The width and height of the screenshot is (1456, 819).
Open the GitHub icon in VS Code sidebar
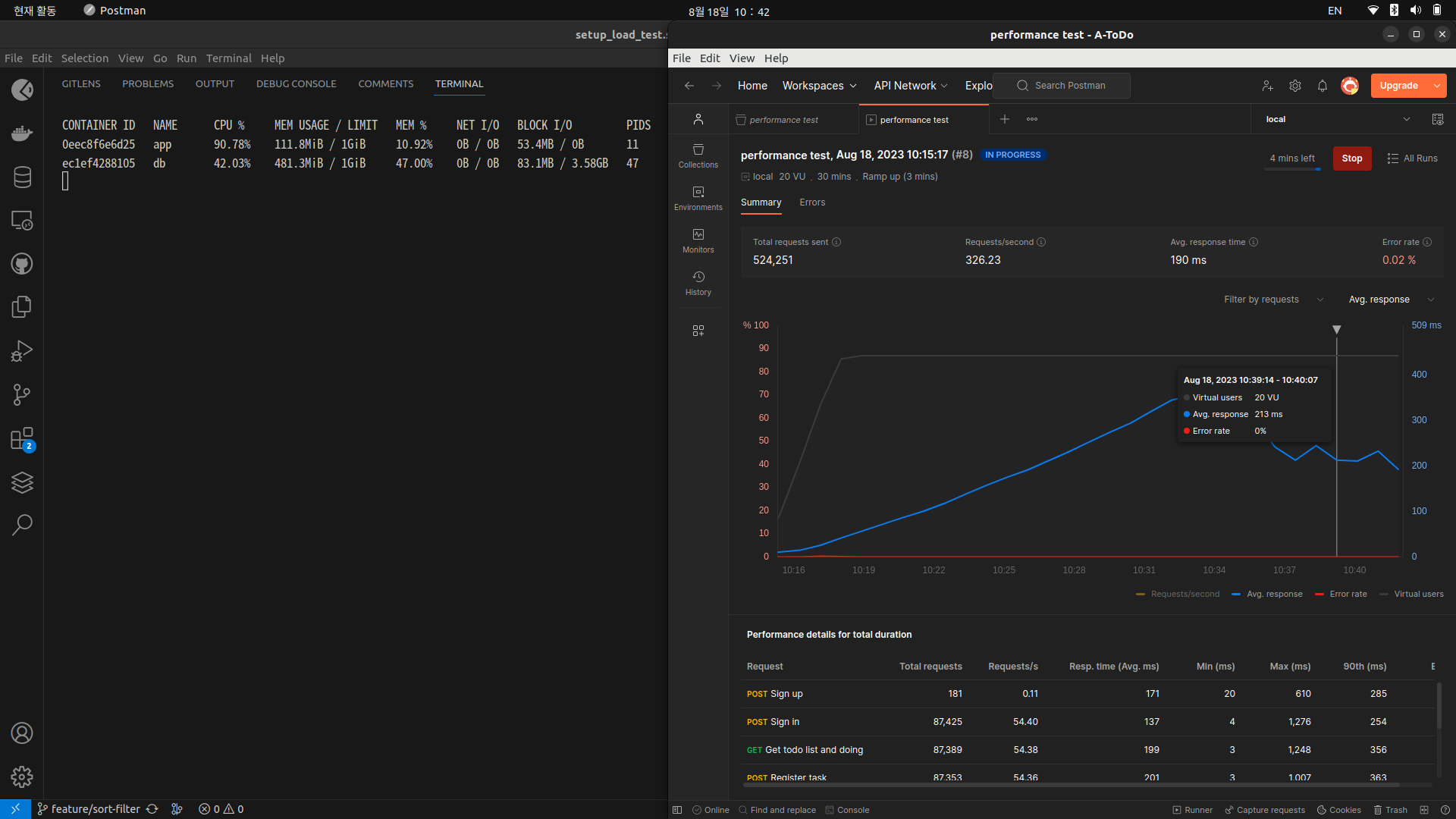pos(22,264)
